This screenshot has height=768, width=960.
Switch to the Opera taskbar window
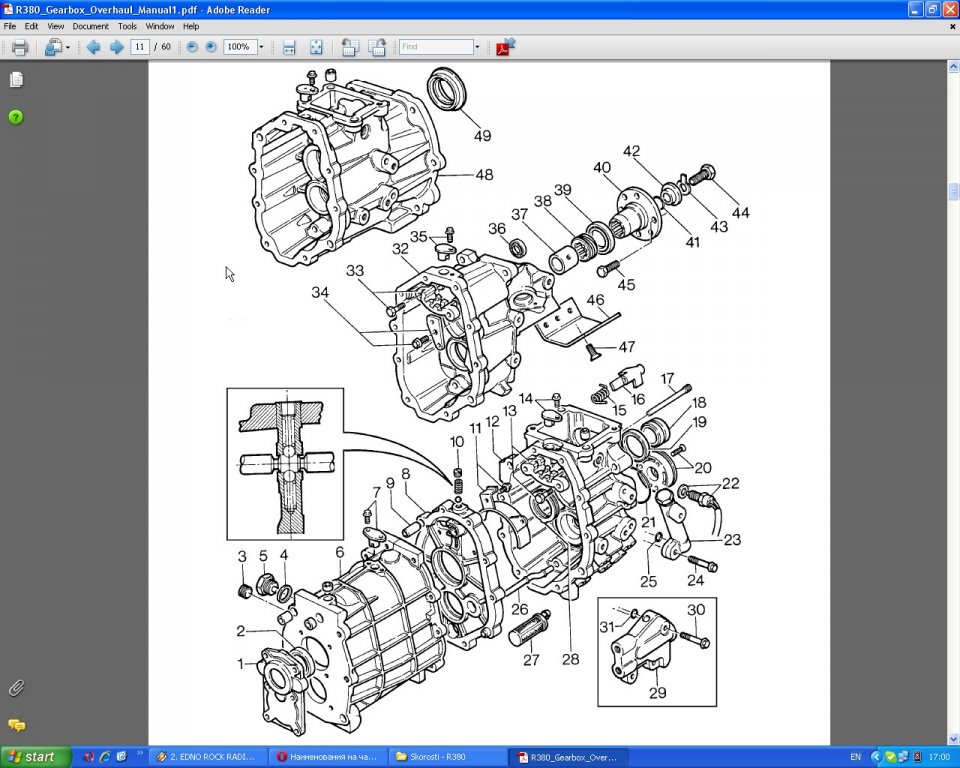[327, 757]
